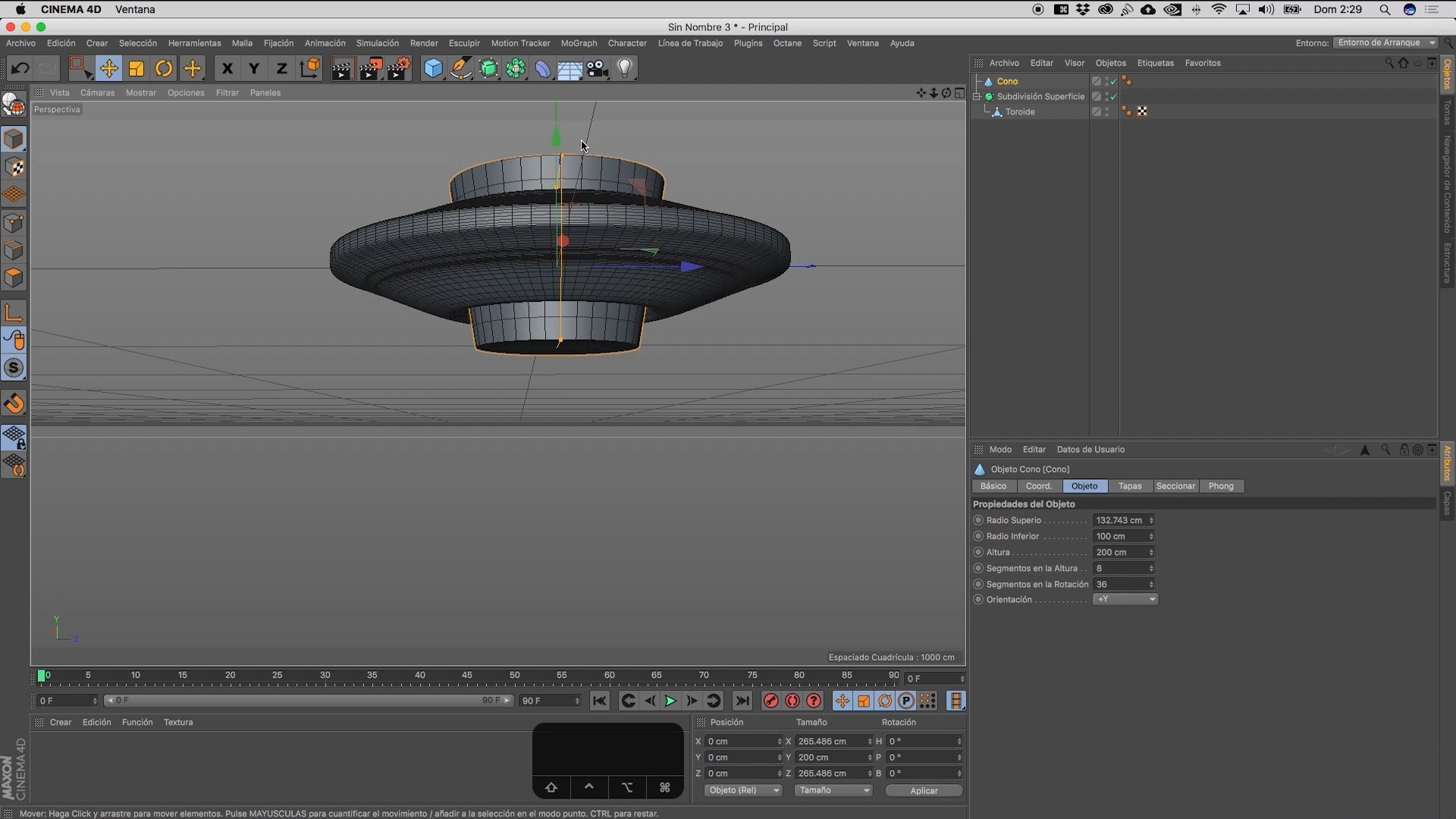
Task: Collapse Subdivisión Superficie hierarchy
Action: coord(977,96)
